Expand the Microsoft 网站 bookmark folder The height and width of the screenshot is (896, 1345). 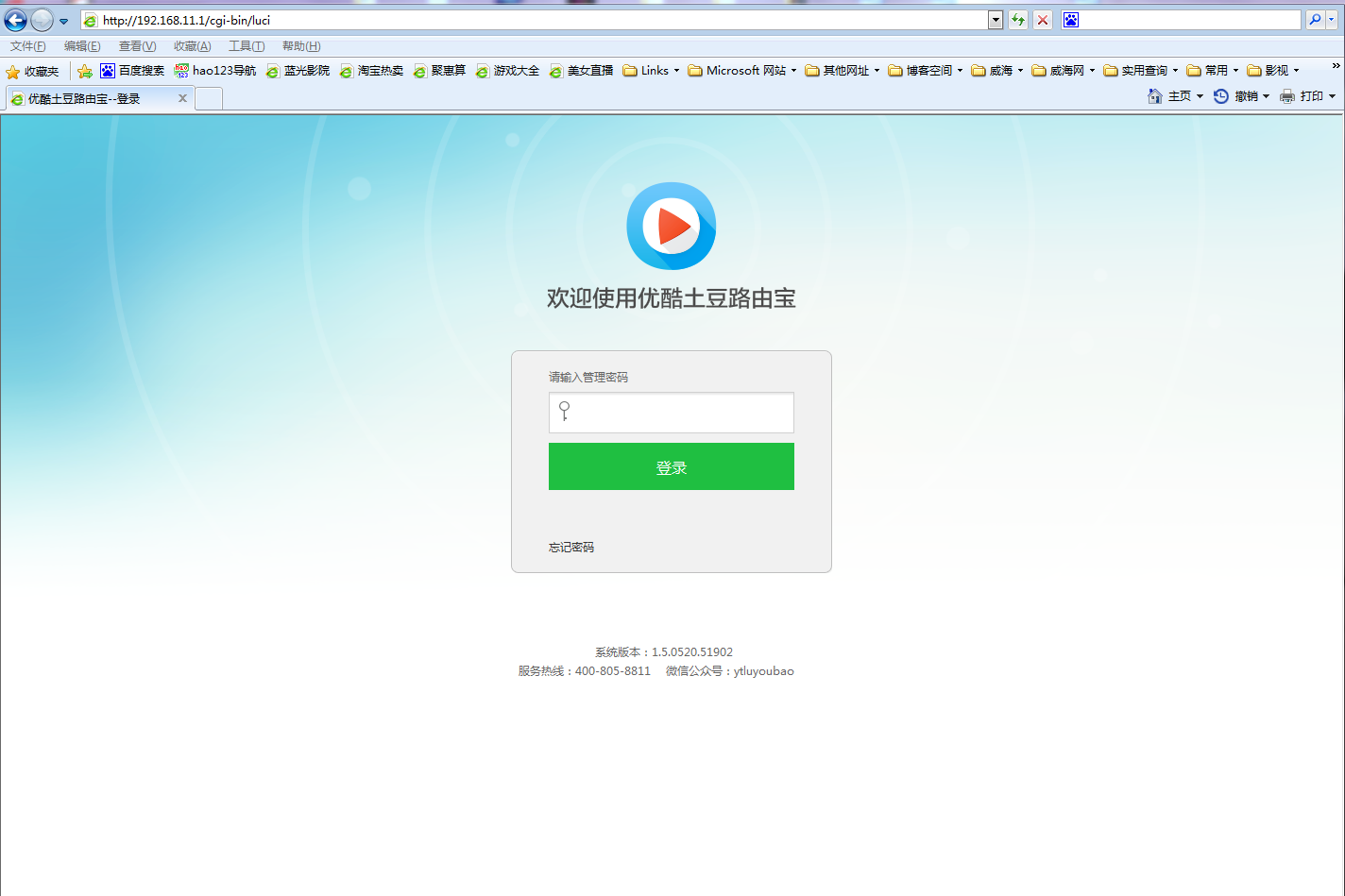[x=741, y=71]
